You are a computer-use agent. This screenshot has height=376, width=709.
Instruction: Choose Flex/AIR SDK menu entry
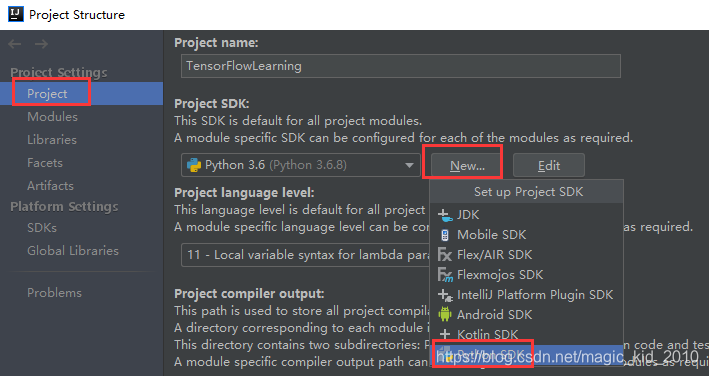(526, 255)
